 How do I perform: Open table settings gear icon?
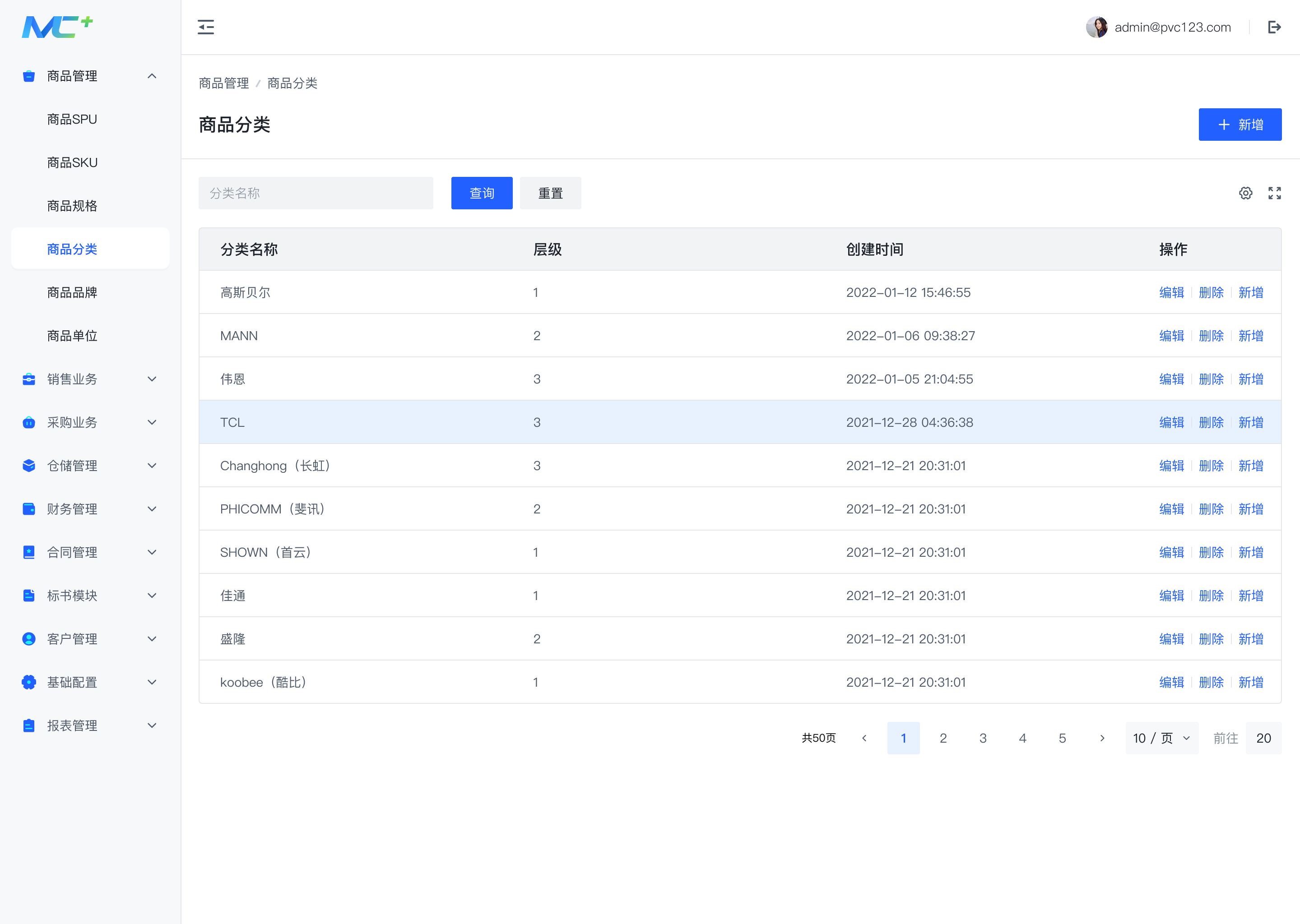pos(1245,193)
